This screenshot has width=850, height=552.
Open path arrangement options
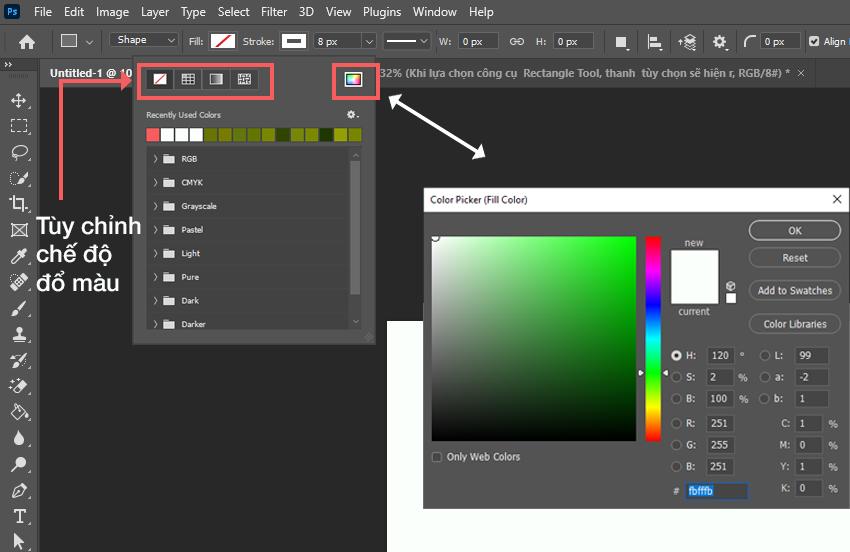coord(687,42)
